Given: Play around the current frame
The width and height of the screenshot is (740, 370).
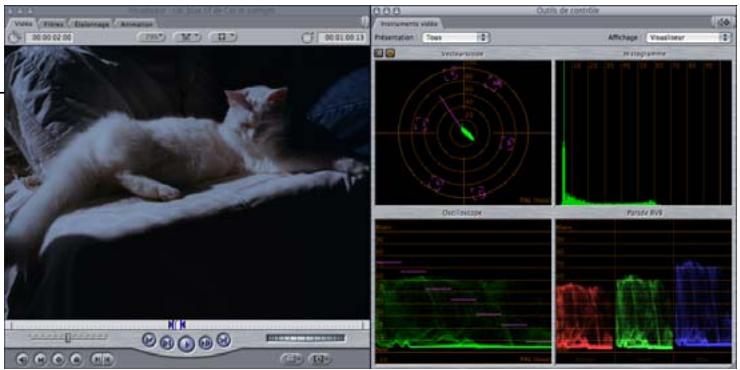Looking at the screenshot, I should (x=206, y=342).
